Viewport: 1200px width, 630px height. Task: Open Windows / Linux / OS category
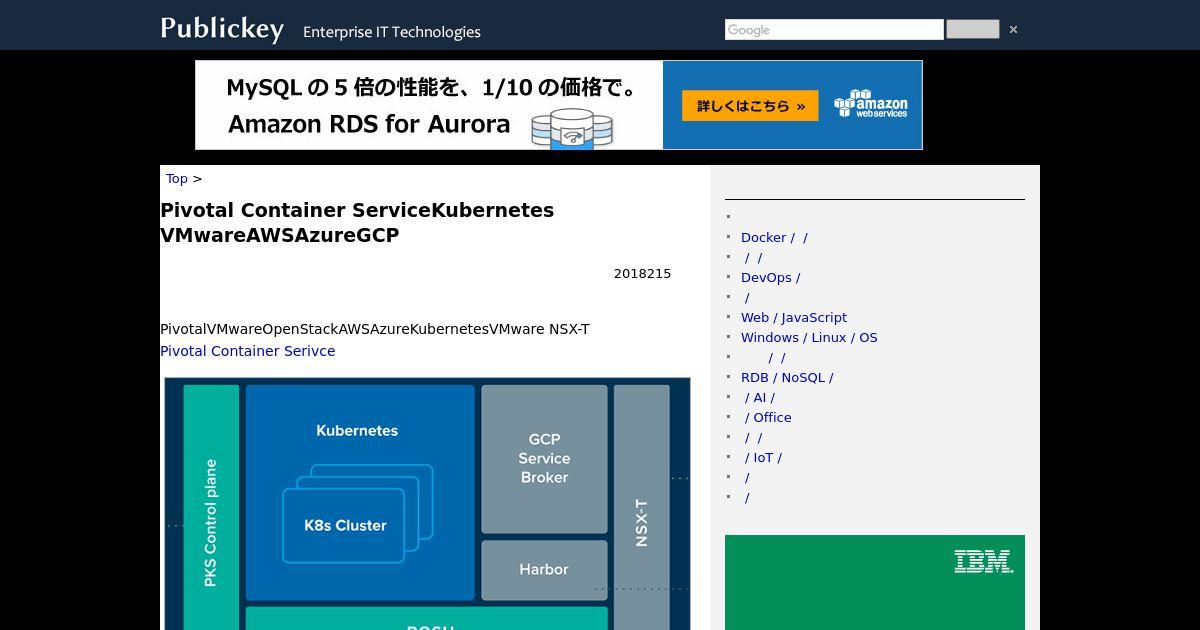(x=809, y=337)
